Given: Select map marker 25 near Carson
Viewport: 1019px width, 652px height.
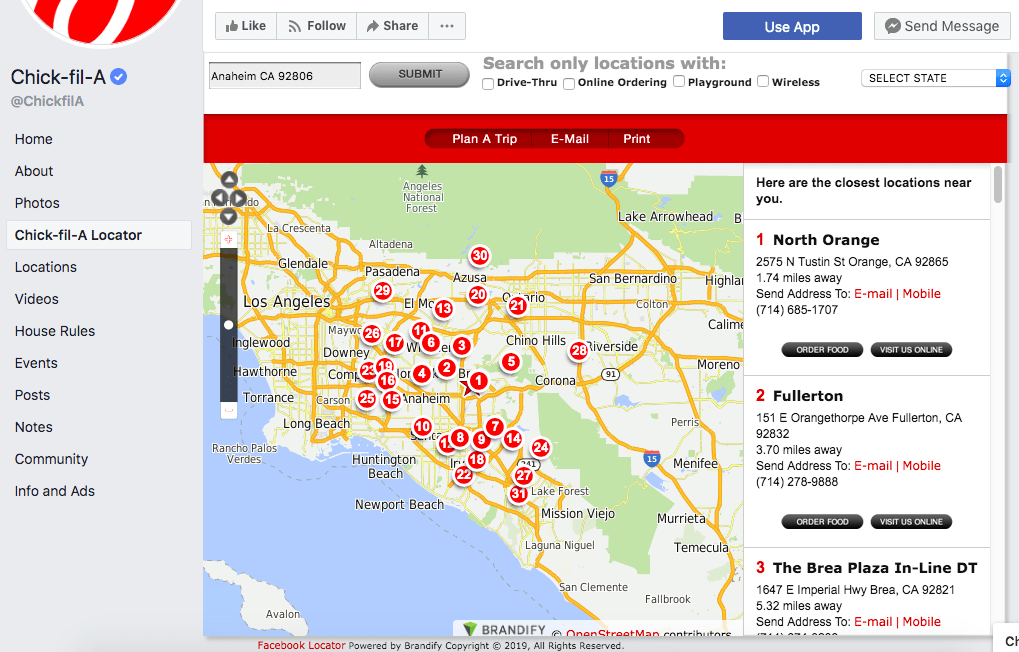Looking at the screenshot, I should pos(367,398).
